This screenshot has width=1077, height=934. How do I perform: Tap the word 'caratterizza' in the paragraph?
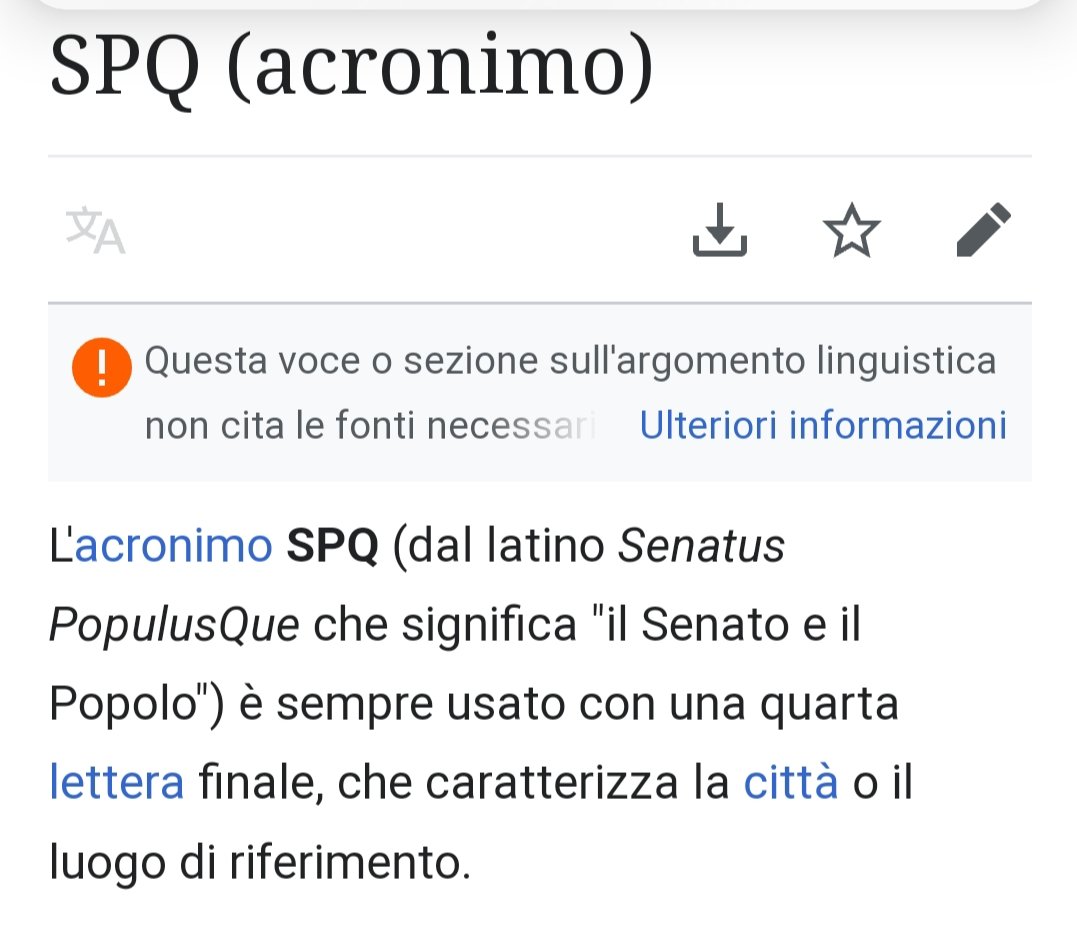(552, 782)
